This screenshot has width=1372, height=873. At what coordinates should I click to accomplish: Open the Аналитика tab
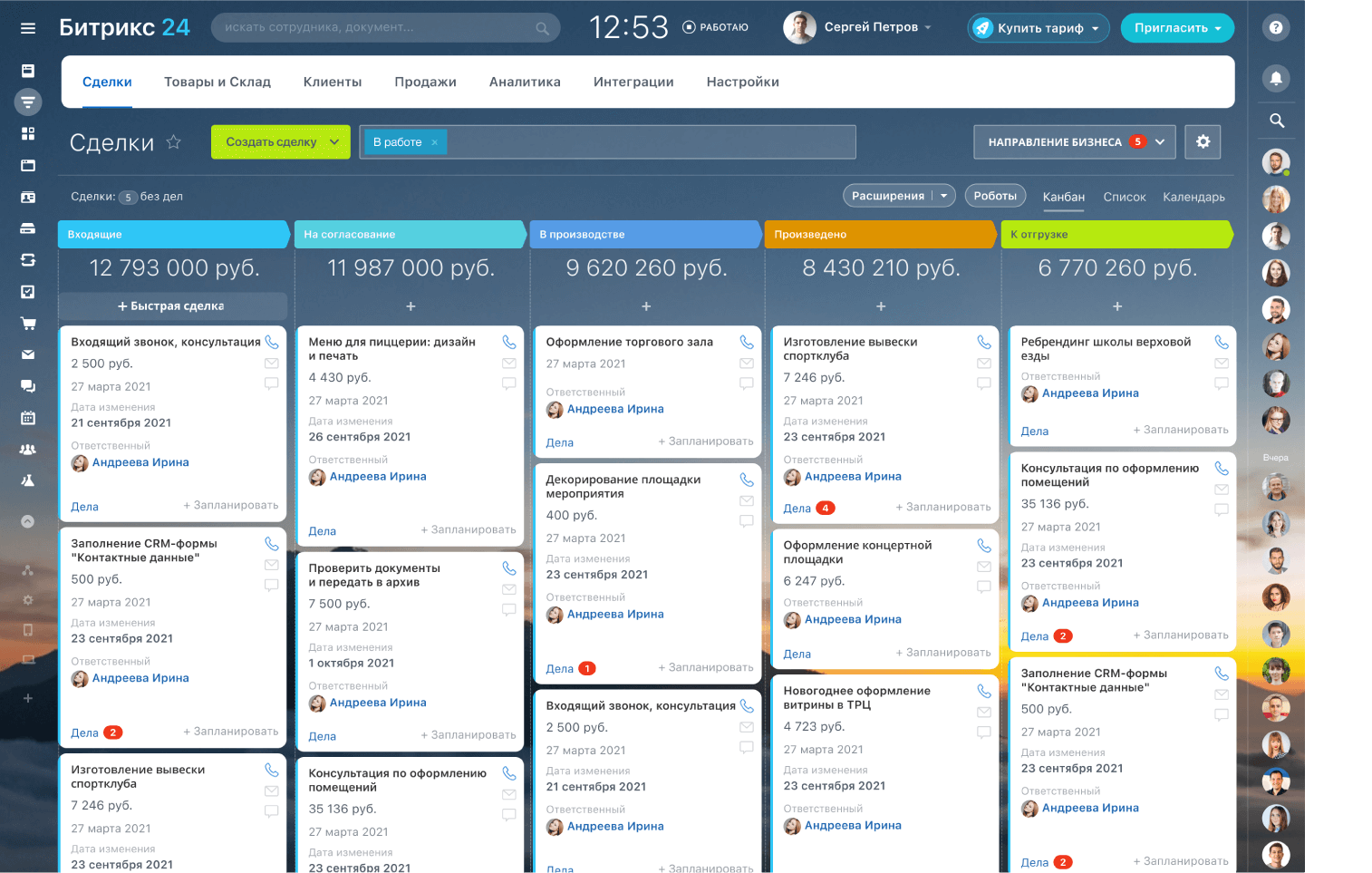tap(525, 82)
